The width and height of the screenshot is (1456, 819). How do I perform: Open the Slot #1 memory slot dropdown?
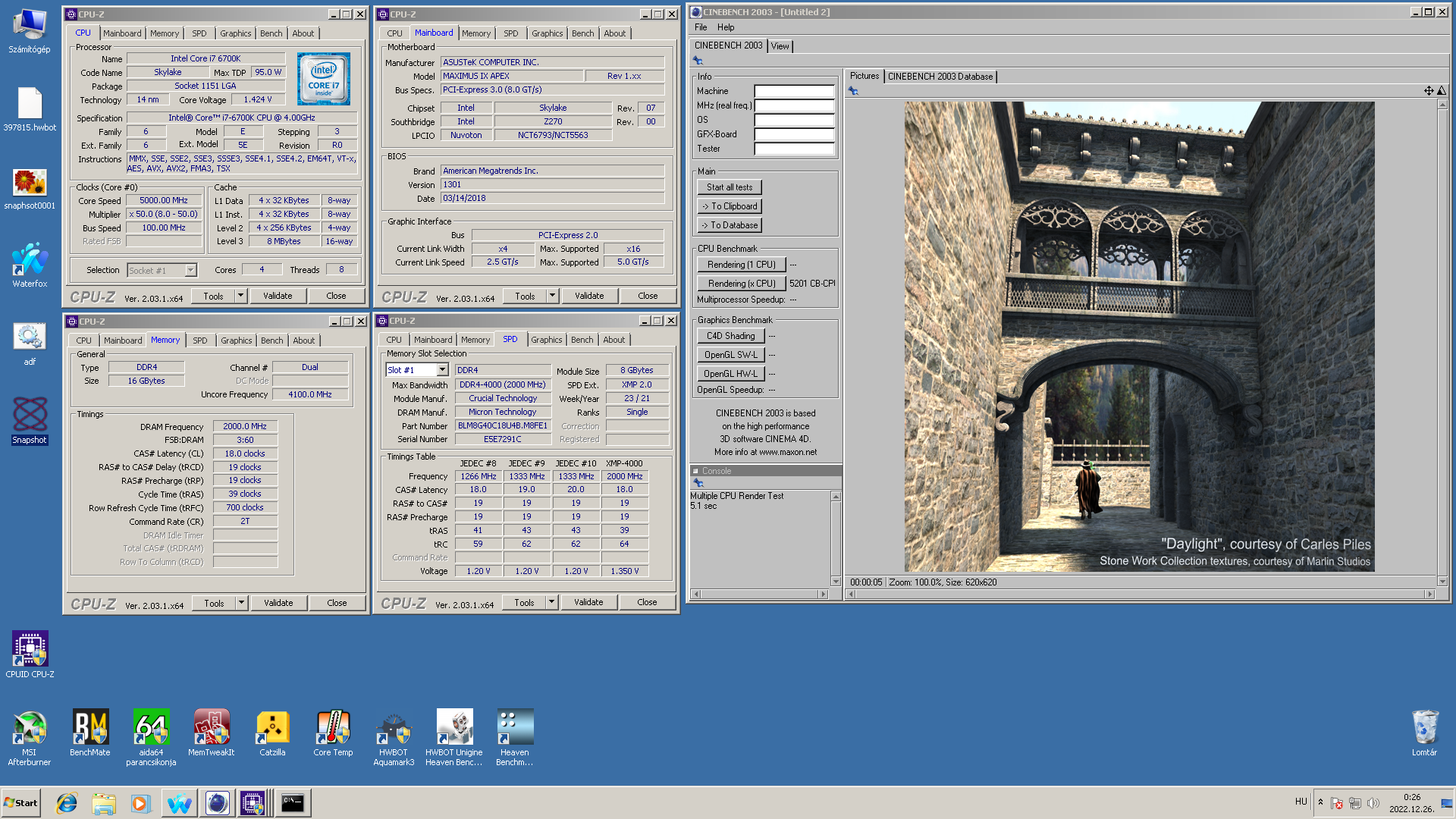coord(442,370)
